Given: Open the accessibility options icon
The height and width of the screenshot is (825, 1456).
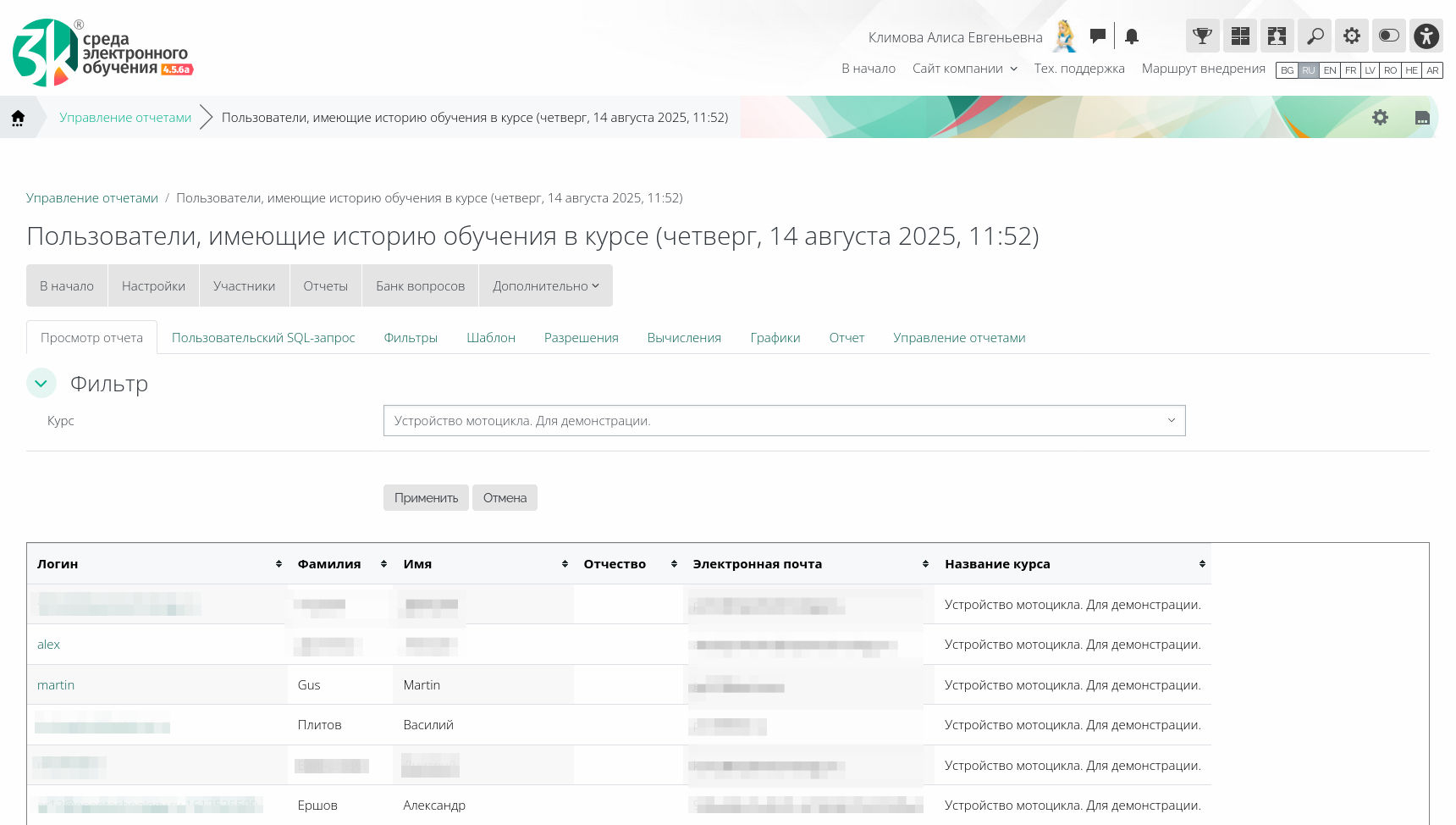Looking at the screenshot, I should click(x=1426, y=36).
